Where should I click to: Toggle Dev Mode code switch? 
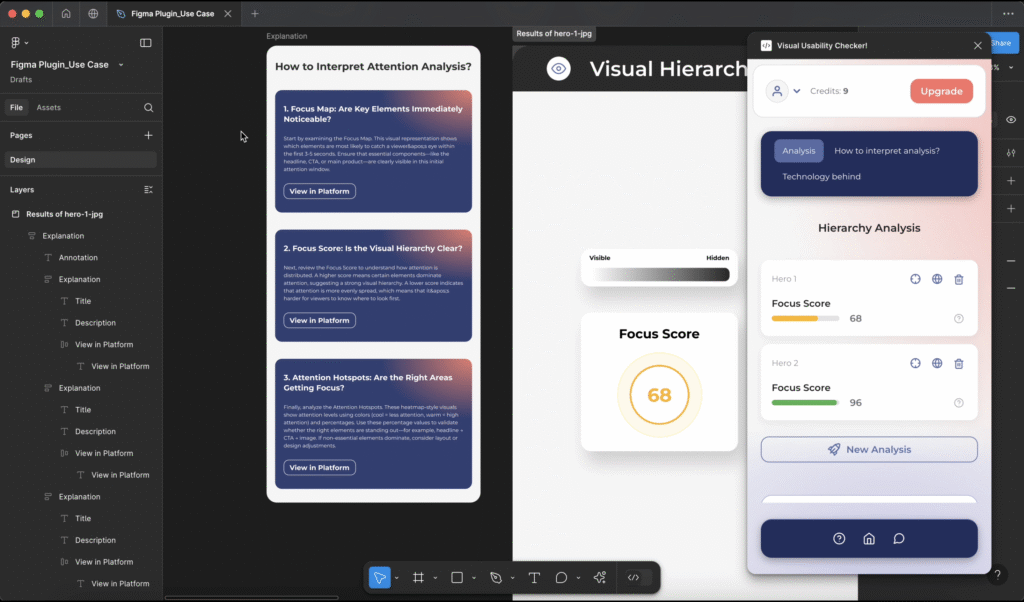tap(639, 578)
